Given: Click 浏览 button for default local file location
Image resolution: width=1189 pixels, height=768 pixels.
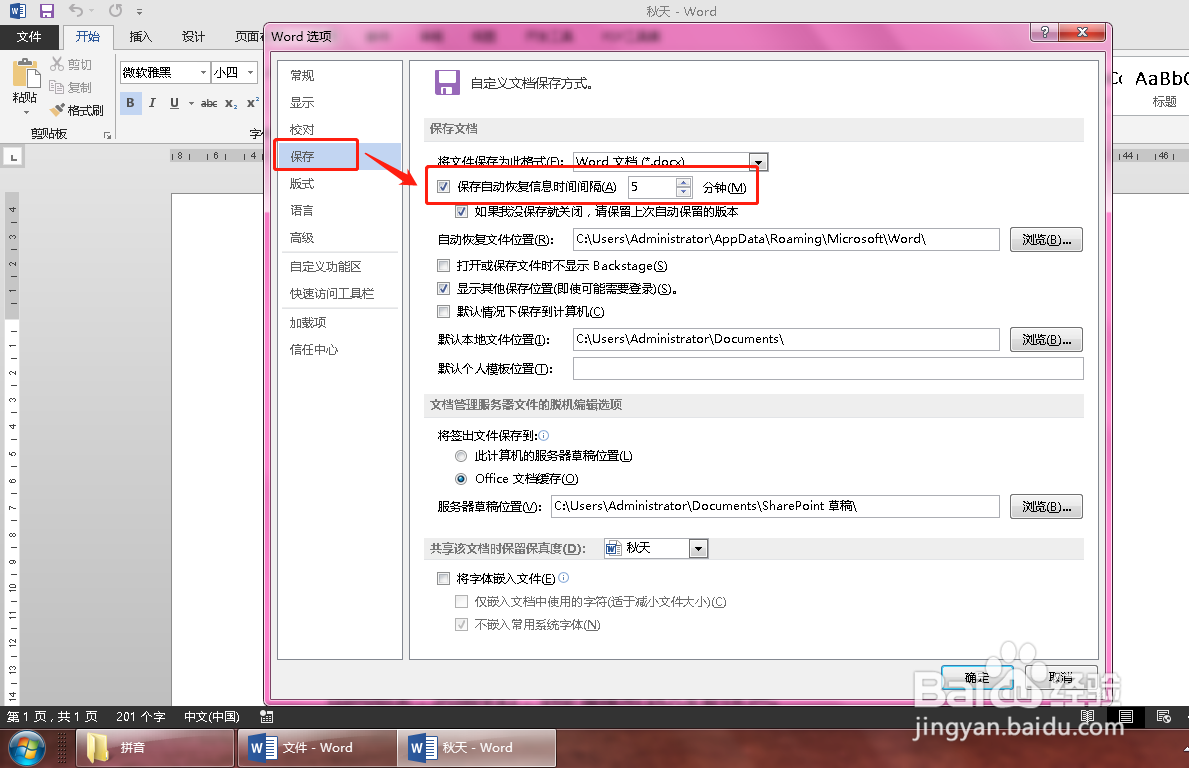Looking at the screenshot, I should click(1046, 340).
